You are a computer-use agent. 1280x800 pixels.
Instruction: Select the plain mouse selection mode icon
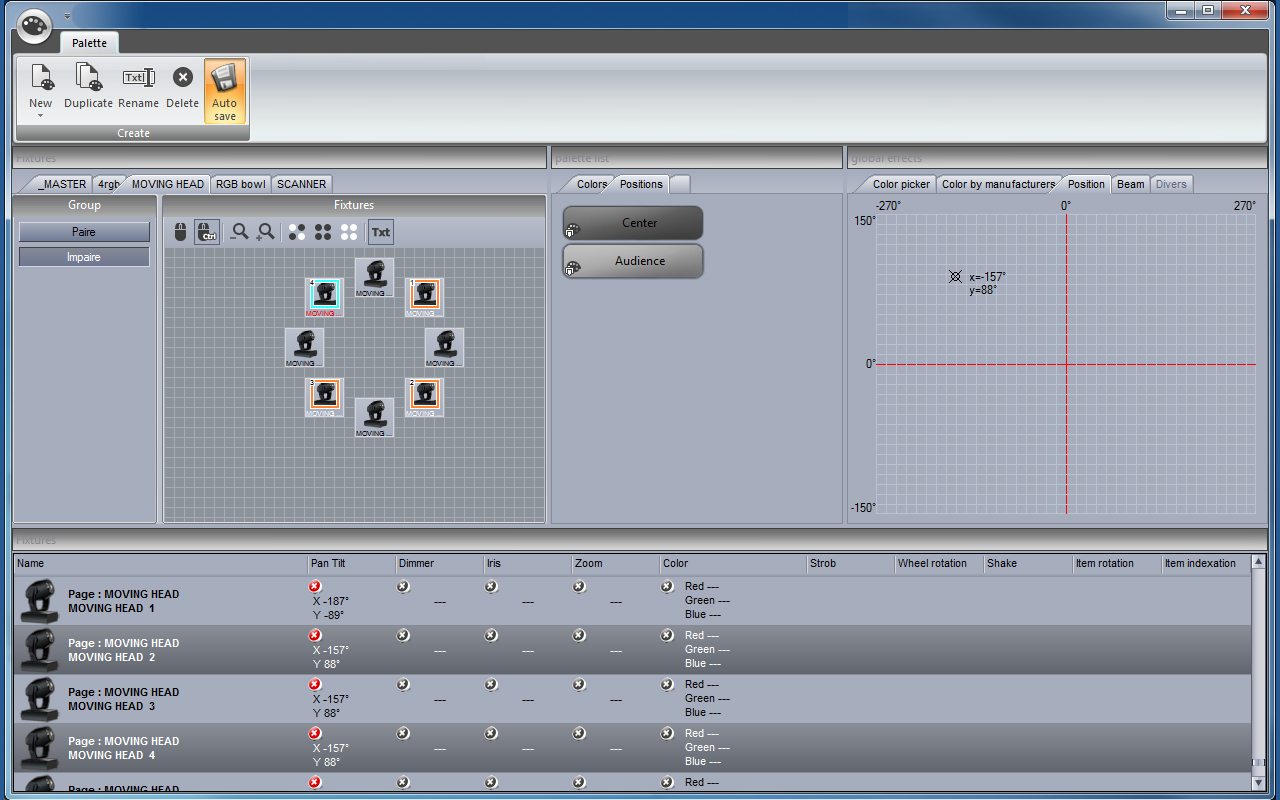coord(180,232)
